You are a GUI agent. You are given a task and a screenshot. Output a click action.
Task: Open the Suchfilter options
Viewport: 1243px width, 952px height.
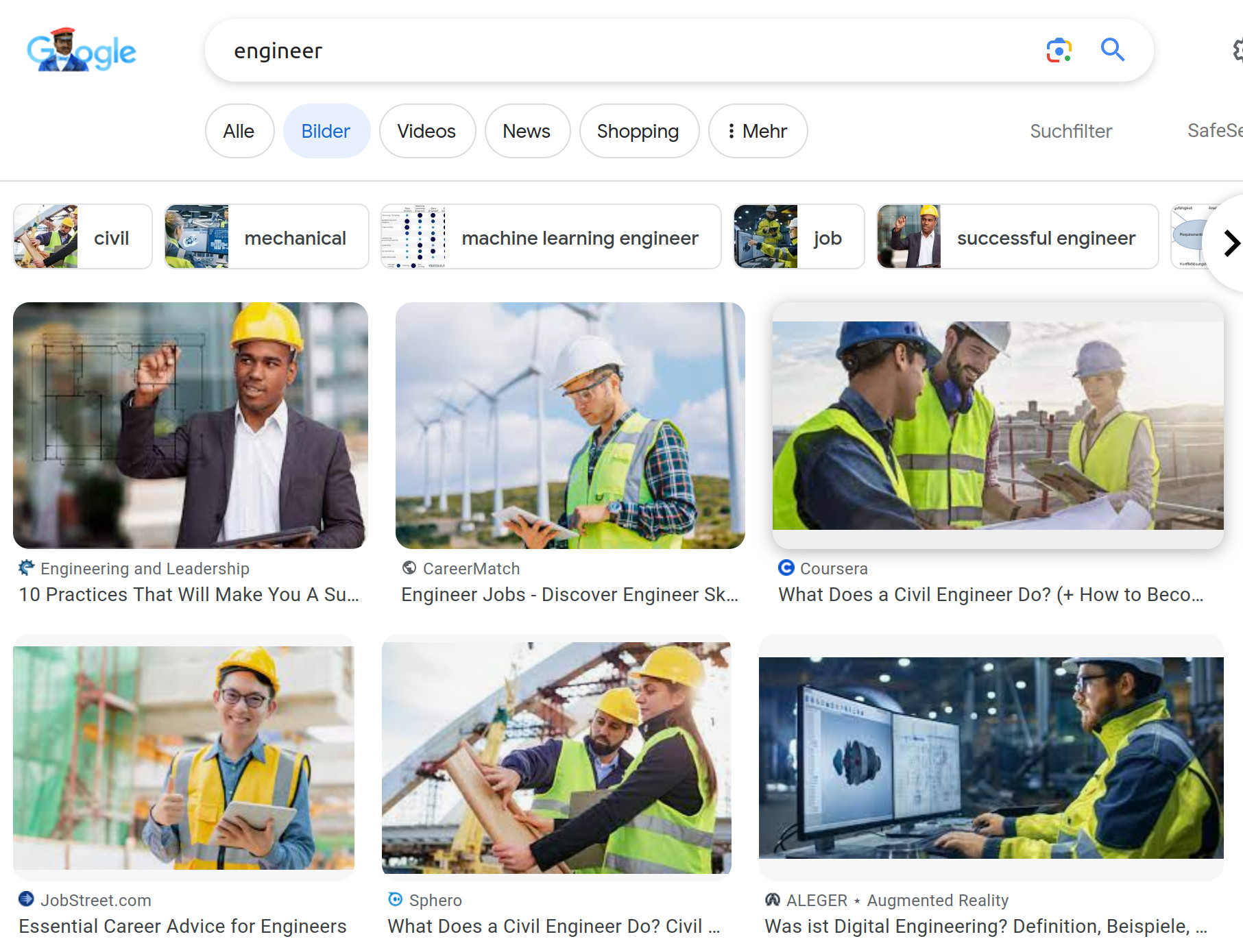(x=1070, y=131)
